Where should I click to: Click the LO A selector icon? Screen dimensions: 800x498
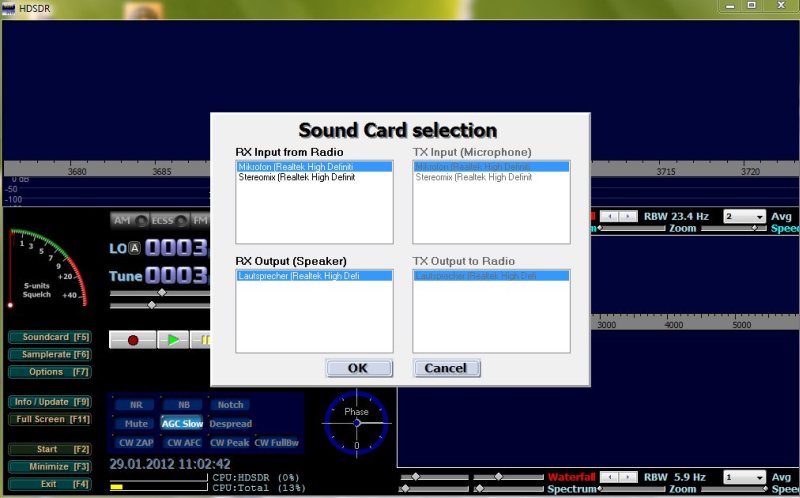tap(134, 248)
